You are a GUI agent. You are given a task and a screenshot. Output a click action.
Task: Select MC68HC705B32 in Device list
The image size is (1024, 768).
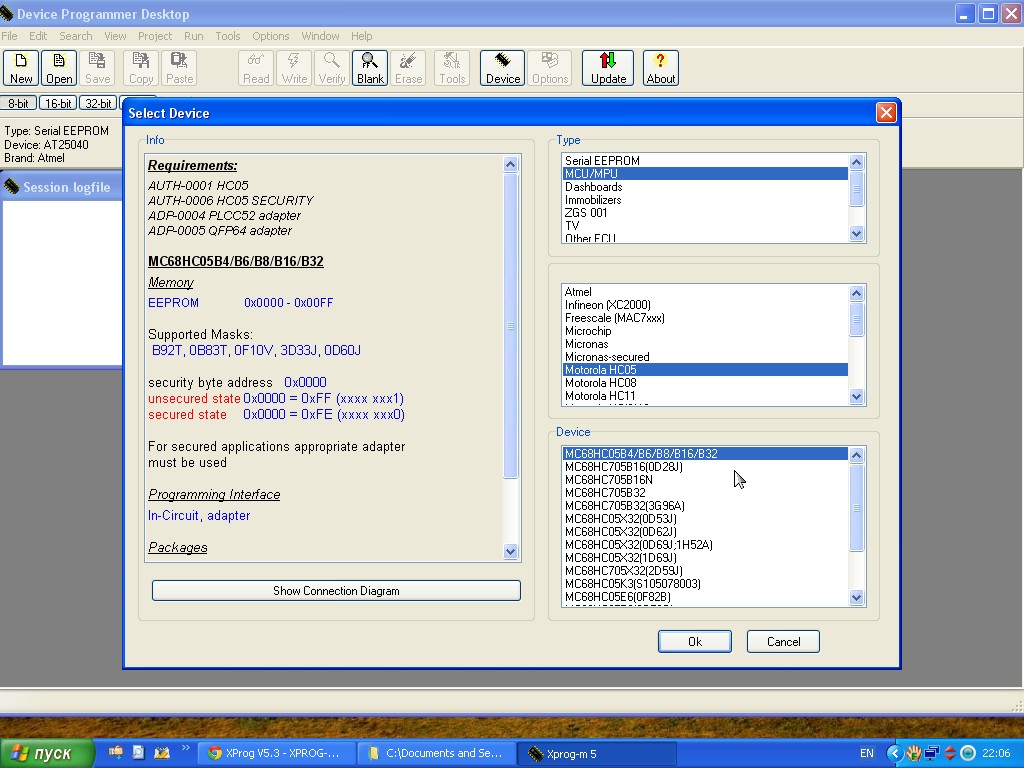[605, 493]
